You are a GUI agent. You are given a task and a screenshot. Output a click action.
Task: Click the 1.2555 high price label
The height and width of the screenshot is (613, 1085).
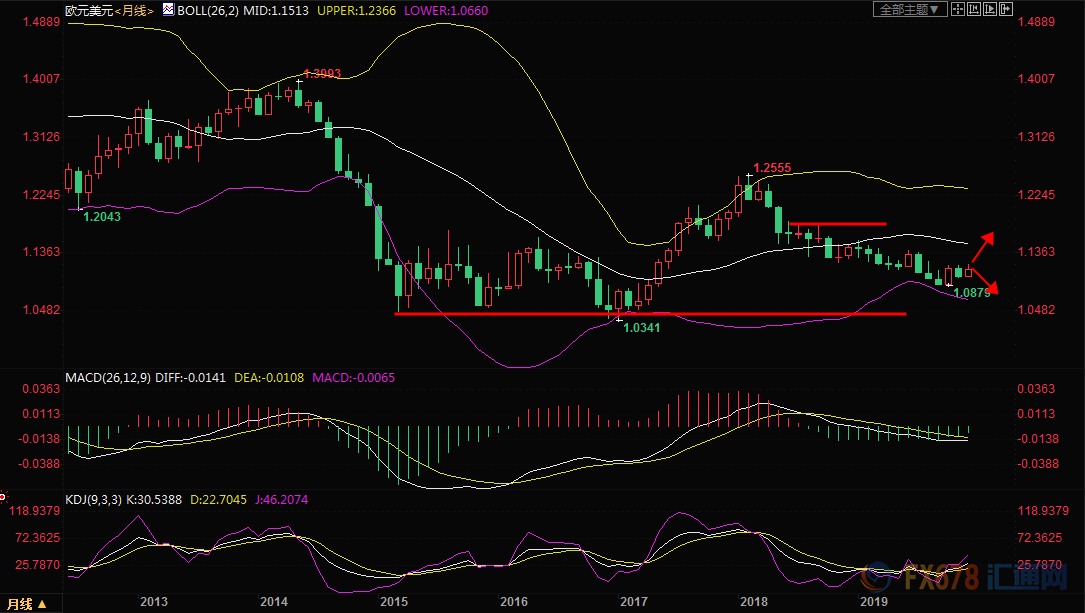[x=772, y=168]
